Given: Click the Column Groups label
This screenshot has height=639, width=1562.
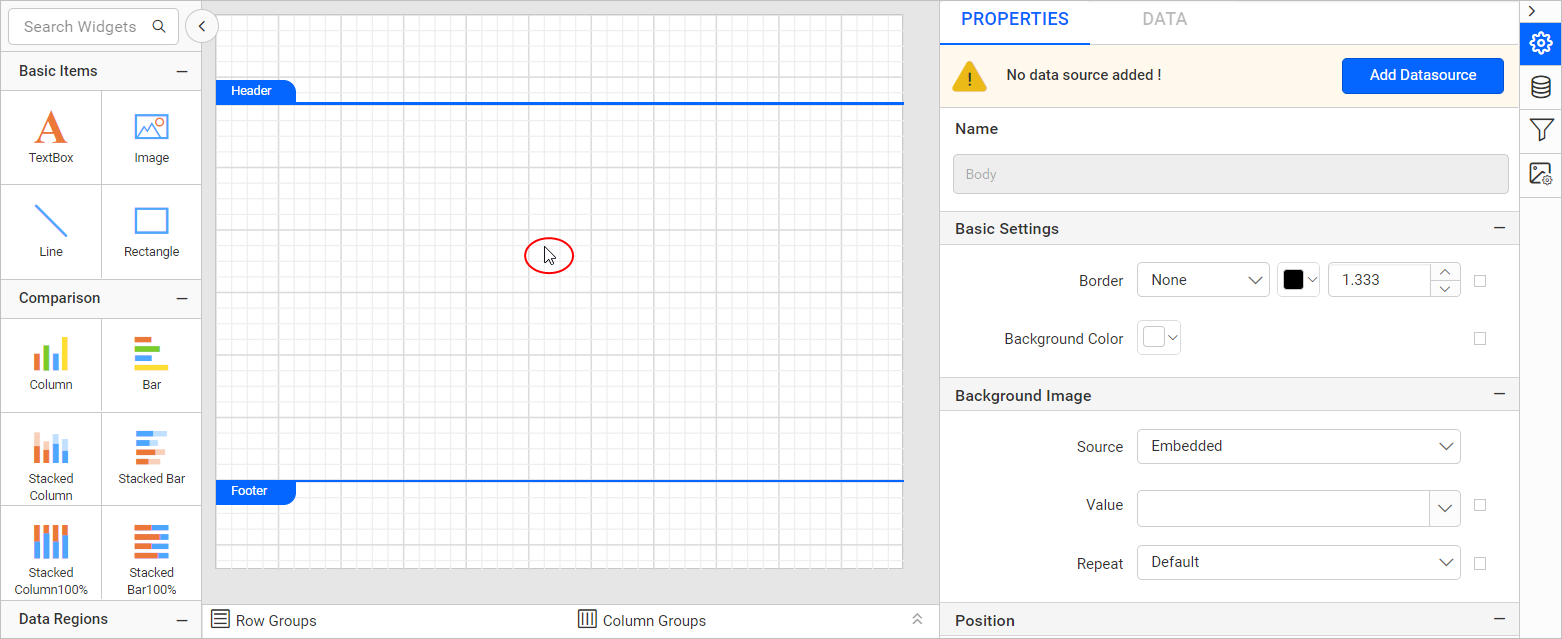Looking at the screenshot, I should 654,621.
